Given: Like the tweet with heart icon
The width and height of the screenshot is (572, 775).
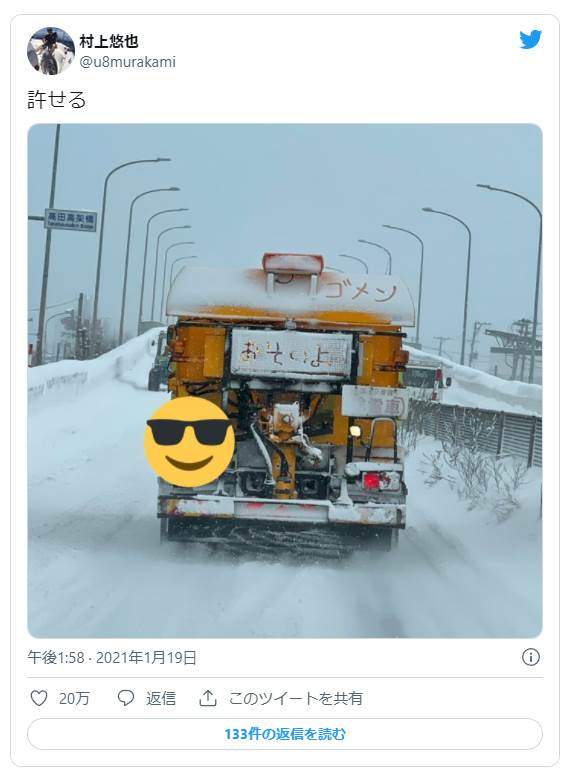Looking at the screenshot, I should coord(39,698).
